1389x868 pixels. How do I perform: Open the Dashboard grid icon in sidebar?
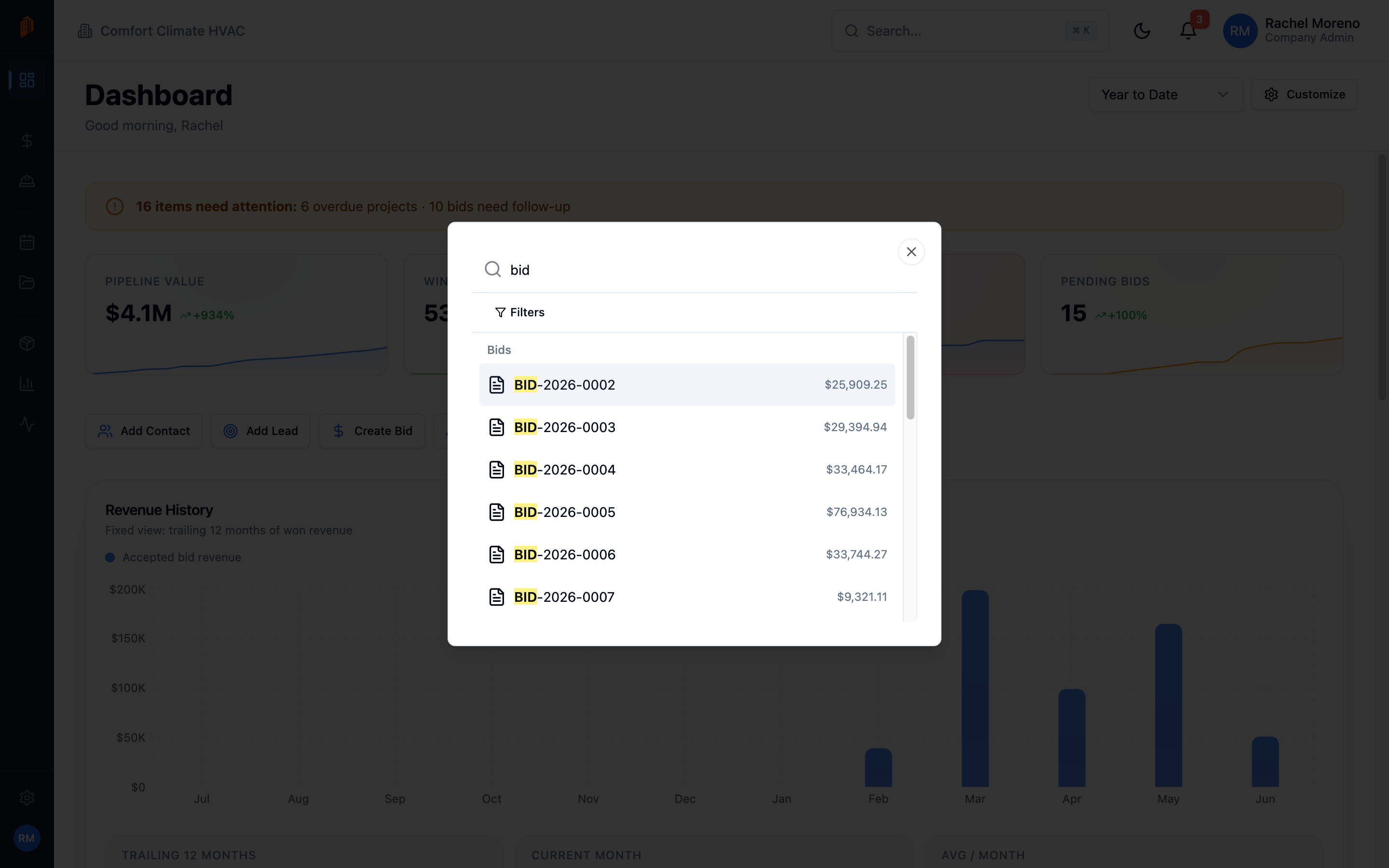[27, 80]
